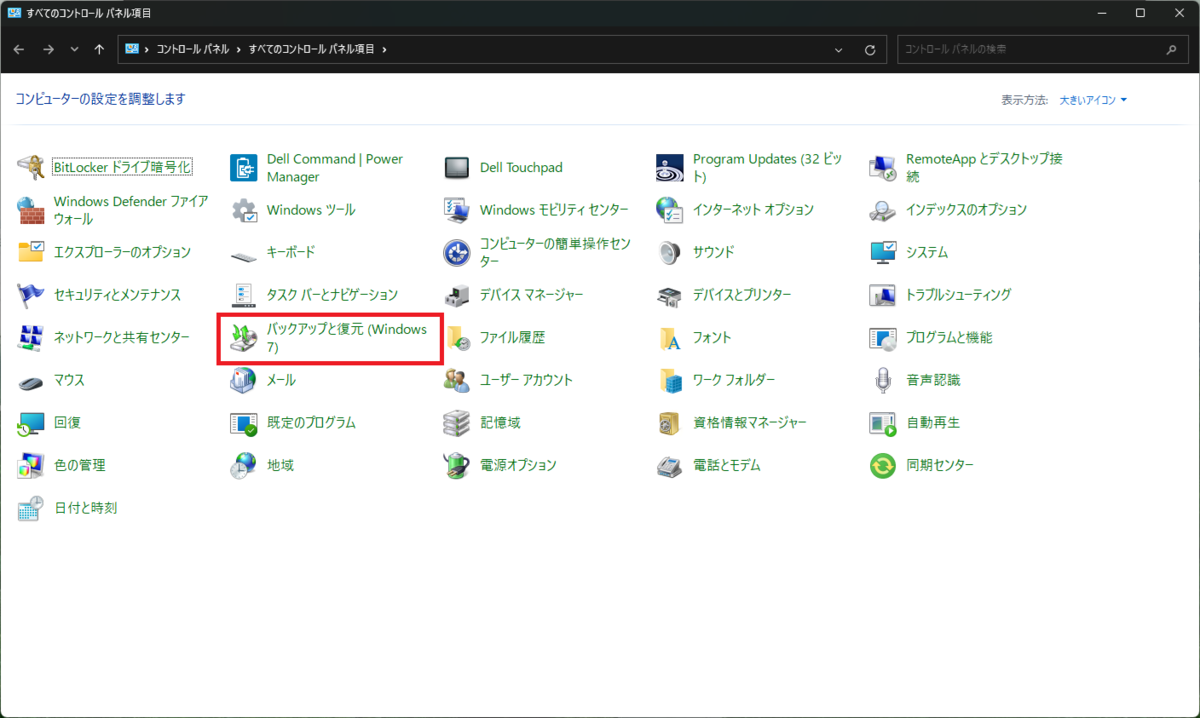Screen dimensions: 1200x718
Task: Open エクスプローラーのオプション folder icon
Action: pyautogui.click(x=31, y=252)
